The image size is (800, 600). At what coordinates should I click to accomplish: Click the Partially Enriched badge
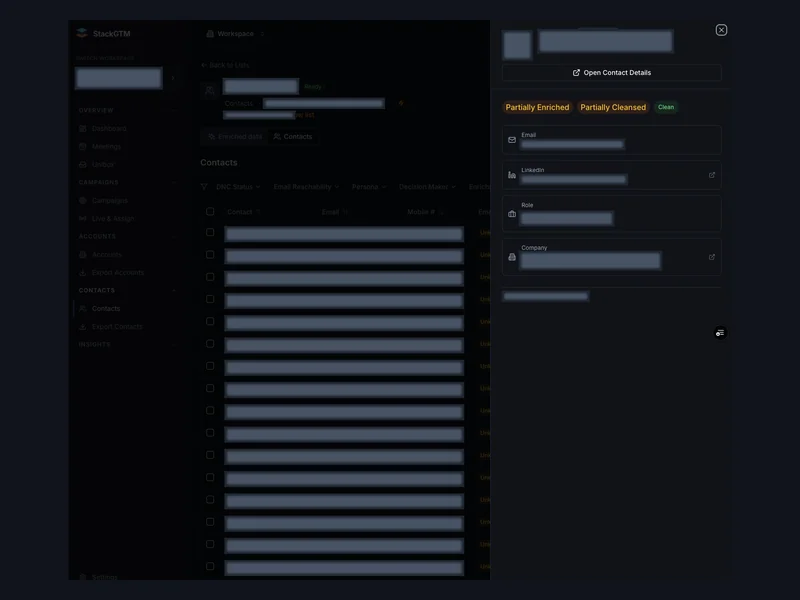[537, 107]
